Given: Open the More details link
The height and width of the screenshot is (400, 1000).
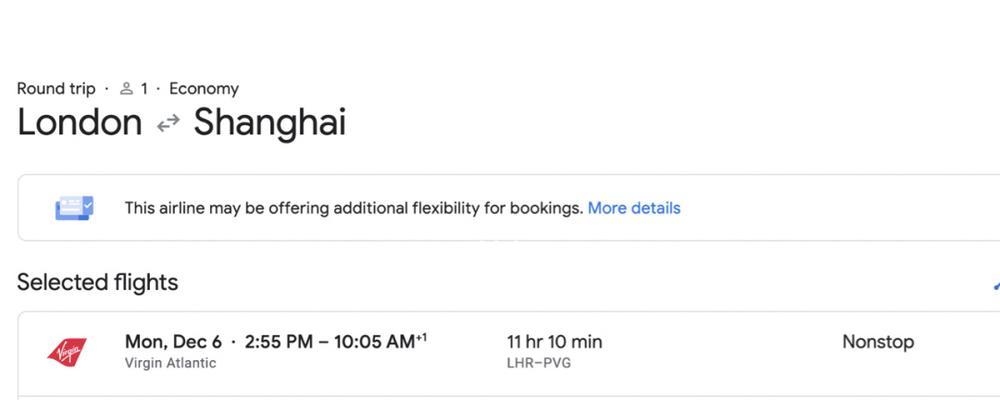Looking at the screenshot, I should tap(634, 208).
